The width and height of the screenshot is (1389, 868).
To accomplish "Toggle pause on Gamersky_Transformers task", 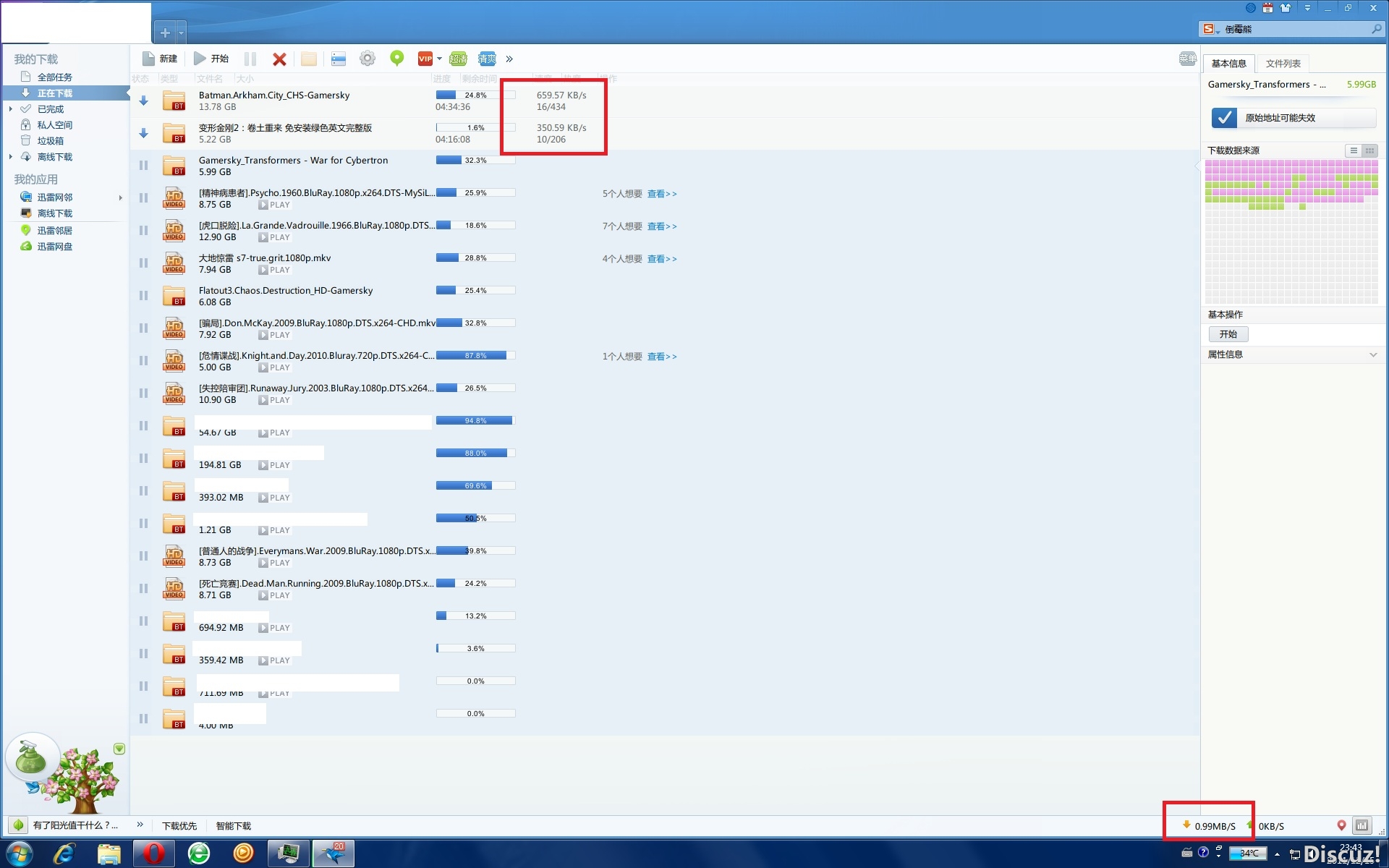I will [143, 166].
